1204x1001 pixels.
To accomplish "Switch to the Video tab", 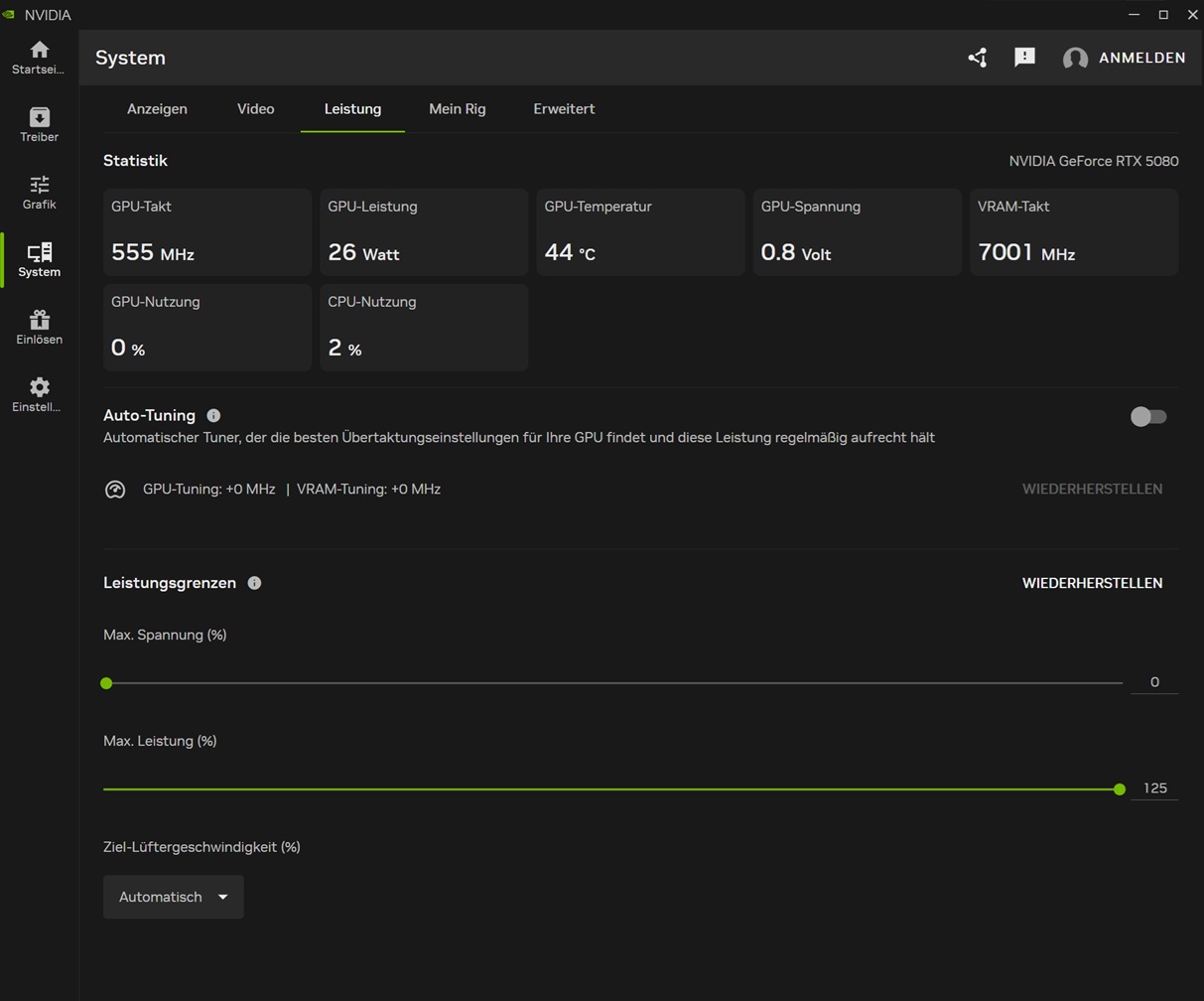I will 256,109.
